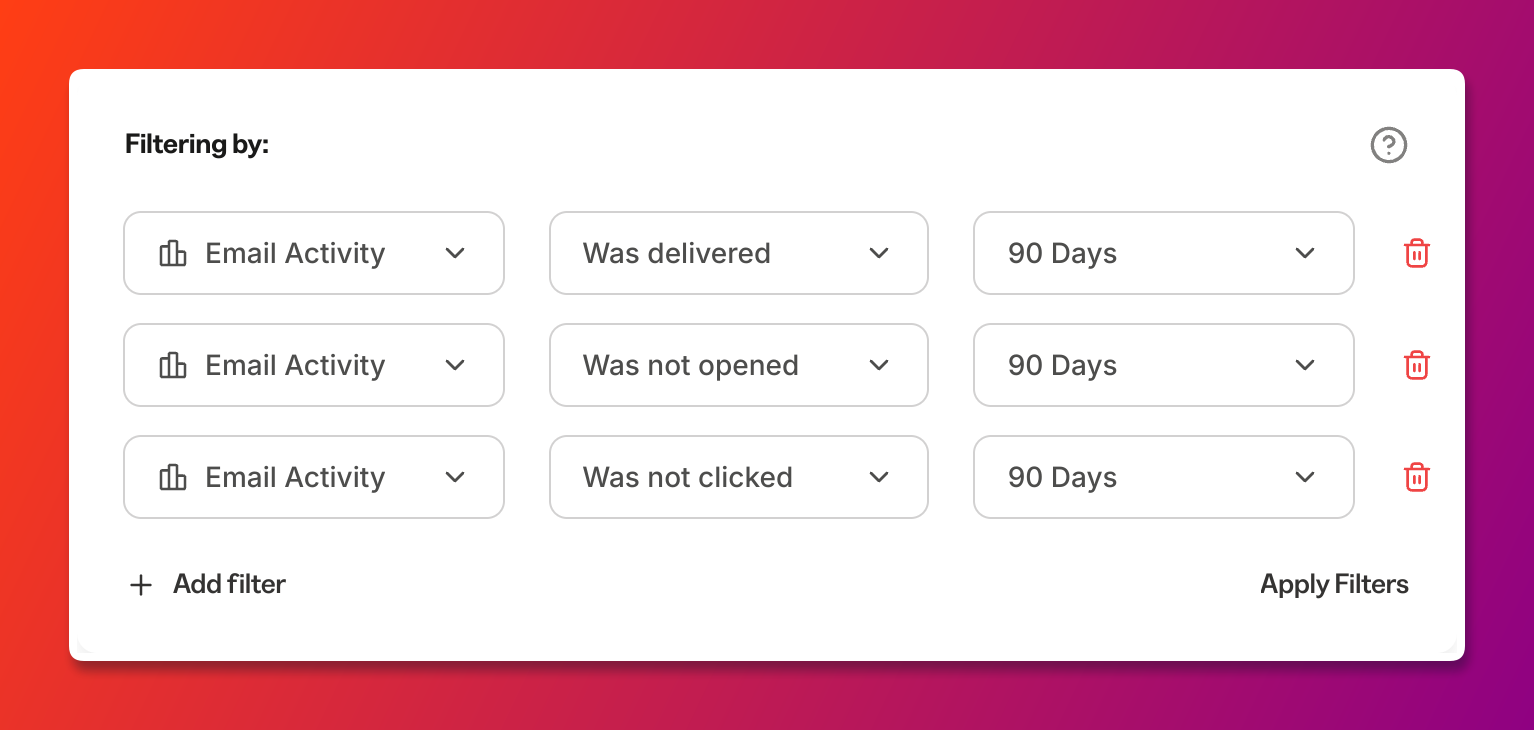
Task: Delete the Was delivered filter row
Action: tap(1416, 253)
